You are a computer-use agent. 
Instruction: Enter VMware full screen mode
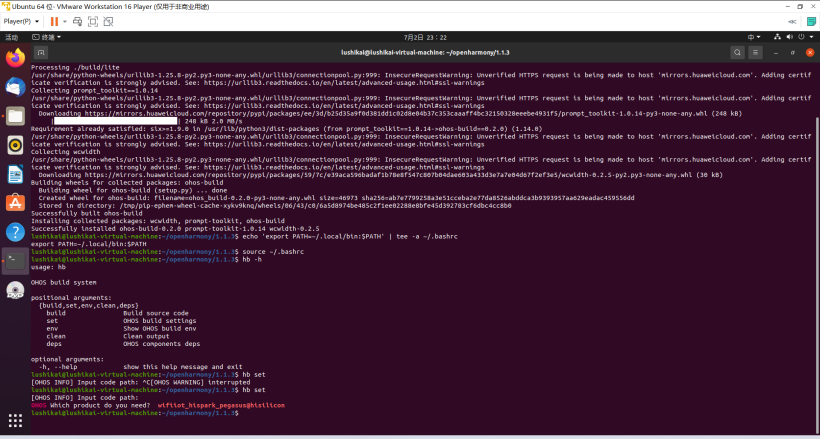point(93,21)
